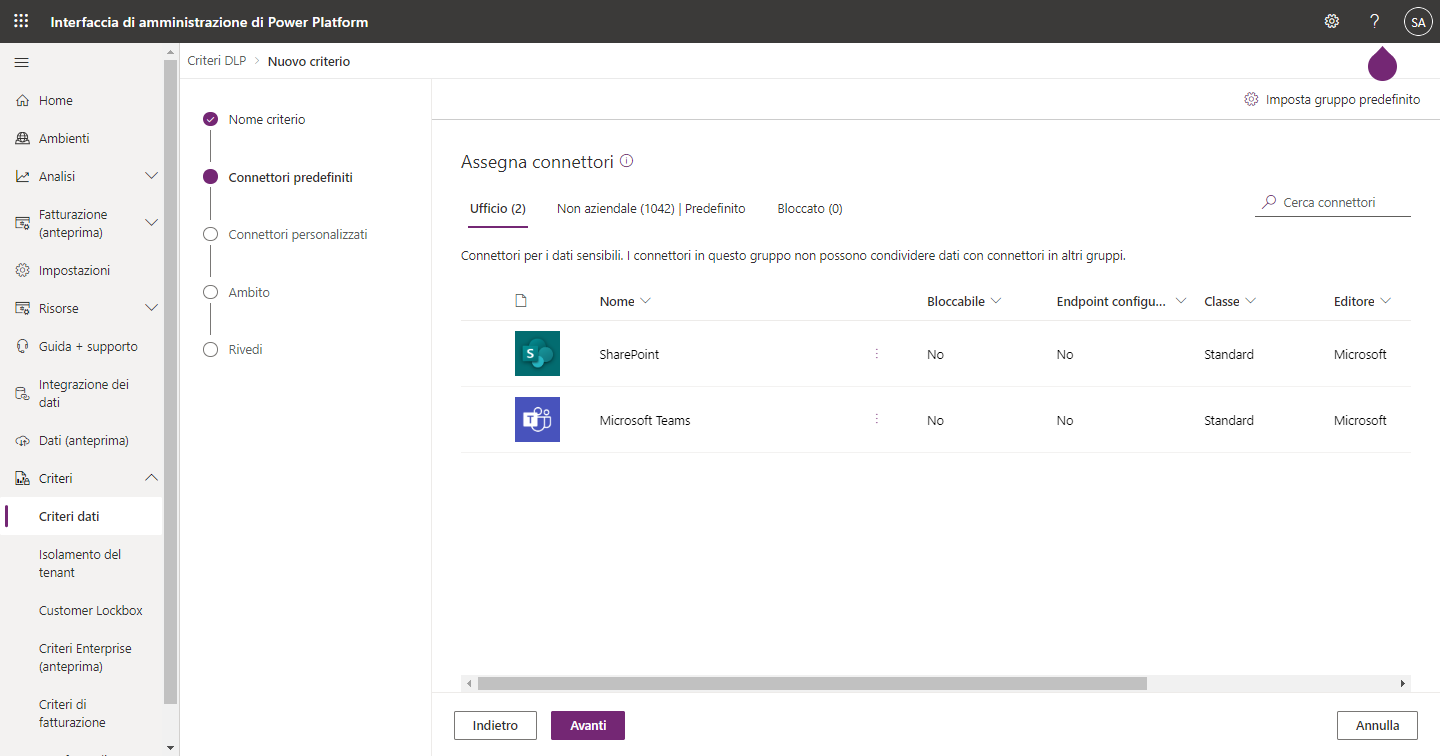Click the Guida + supporto headset icon

click(22, 347)
